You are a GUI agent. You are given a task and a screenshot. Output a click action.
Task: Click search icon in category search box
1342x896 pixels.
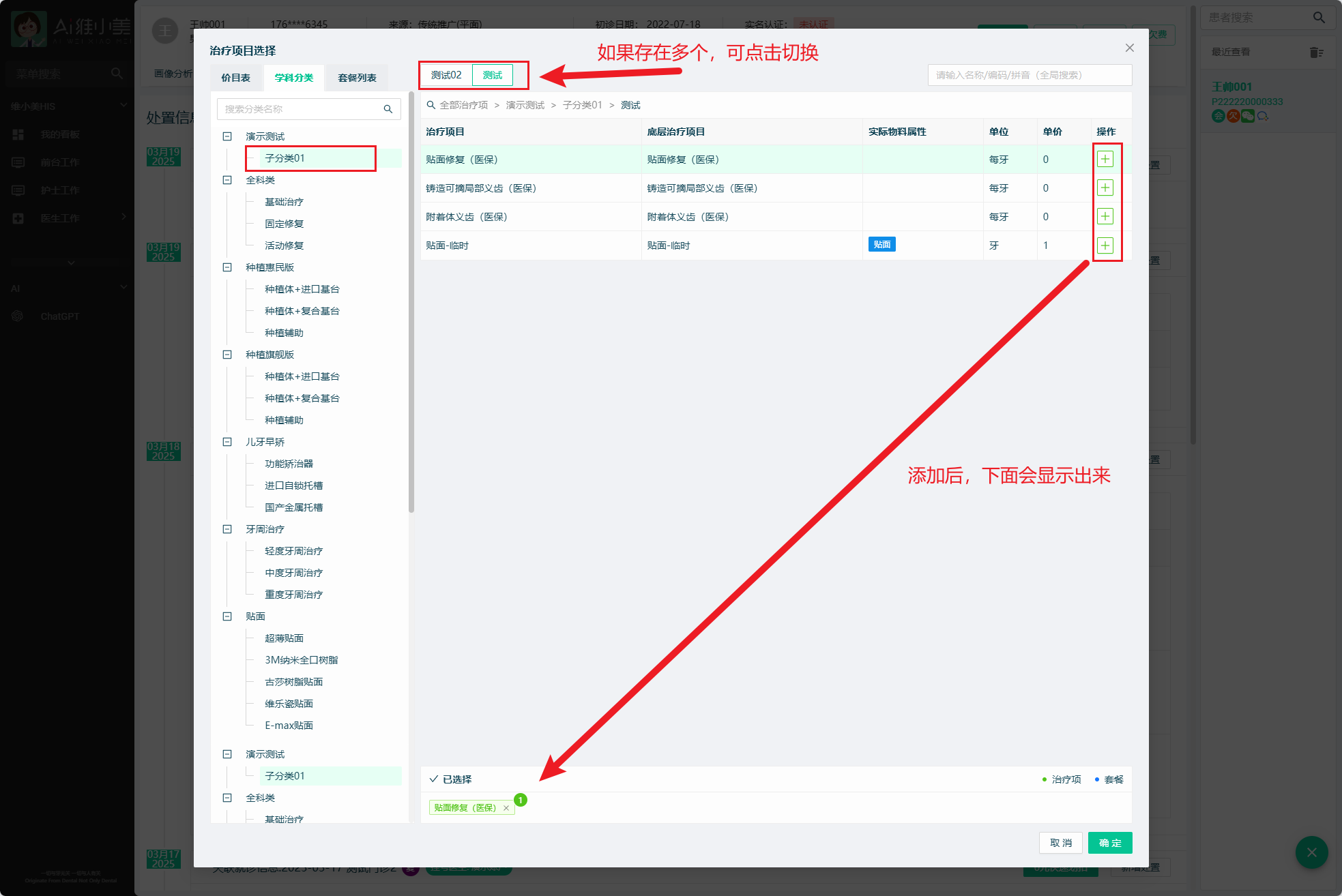click(x=388, y=109)
